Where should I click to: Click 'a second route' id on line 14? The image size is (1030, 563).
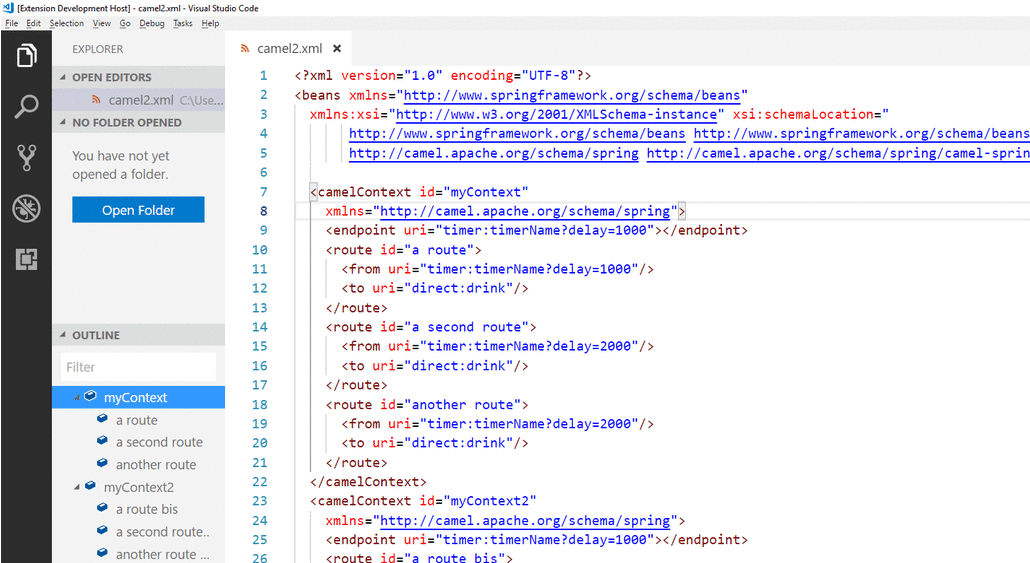466,327
